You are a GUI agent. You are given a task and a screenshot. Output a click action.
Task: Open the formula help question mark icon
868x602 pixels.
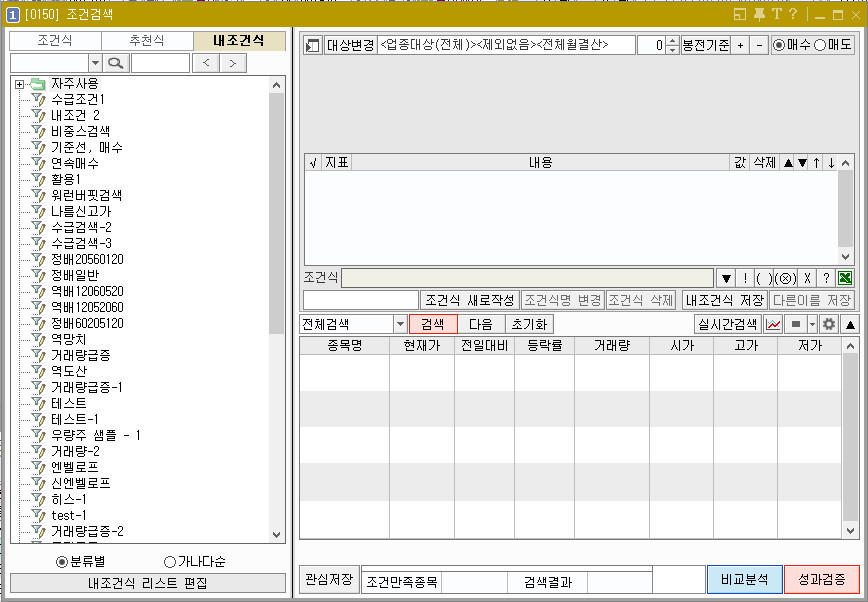click(x=827, y=278)
